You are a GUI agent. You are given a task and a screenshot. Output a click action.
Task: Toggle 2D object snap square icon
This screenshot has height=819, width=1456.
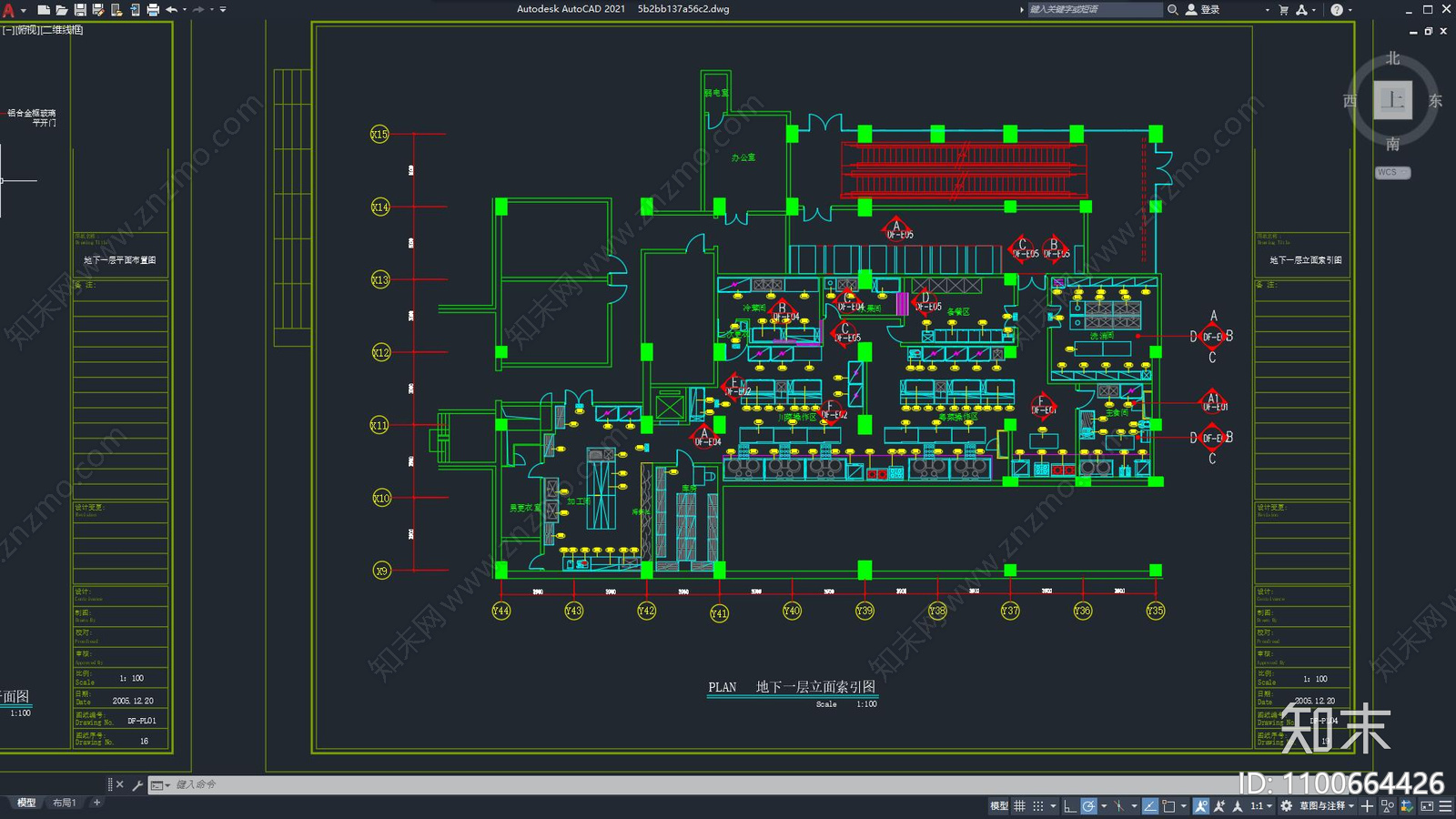tap(1168, 805)
